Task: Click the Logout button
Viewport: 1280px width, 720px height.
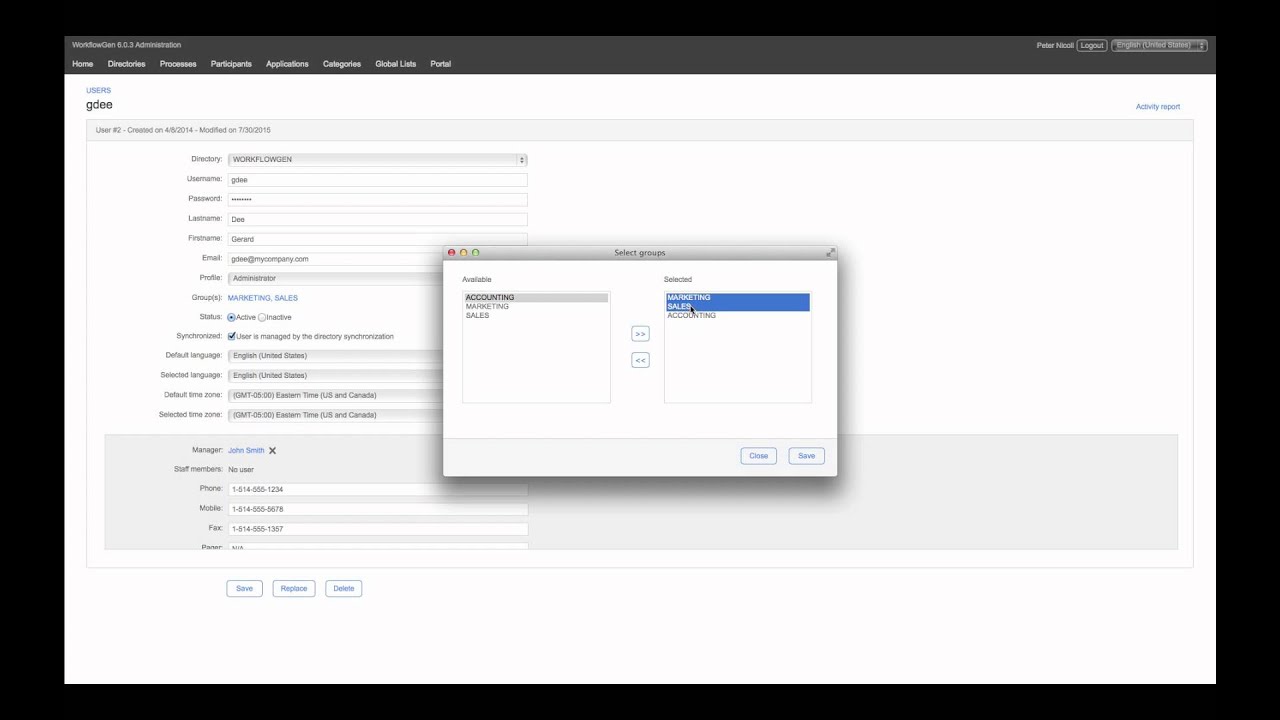Action: tap(1092, 46)
